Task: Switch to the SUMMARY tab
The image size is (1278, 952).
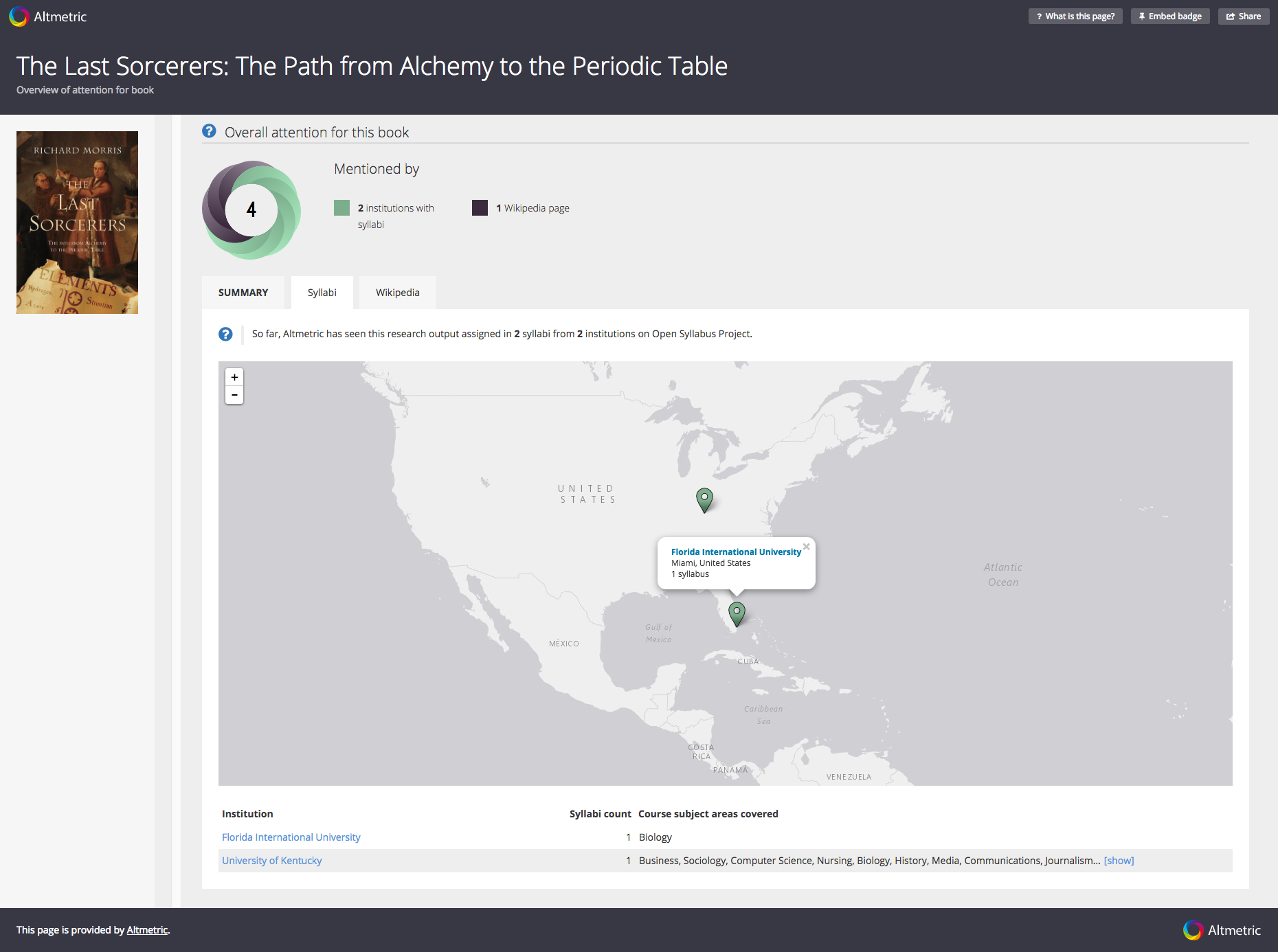Action: click(243, 293)
